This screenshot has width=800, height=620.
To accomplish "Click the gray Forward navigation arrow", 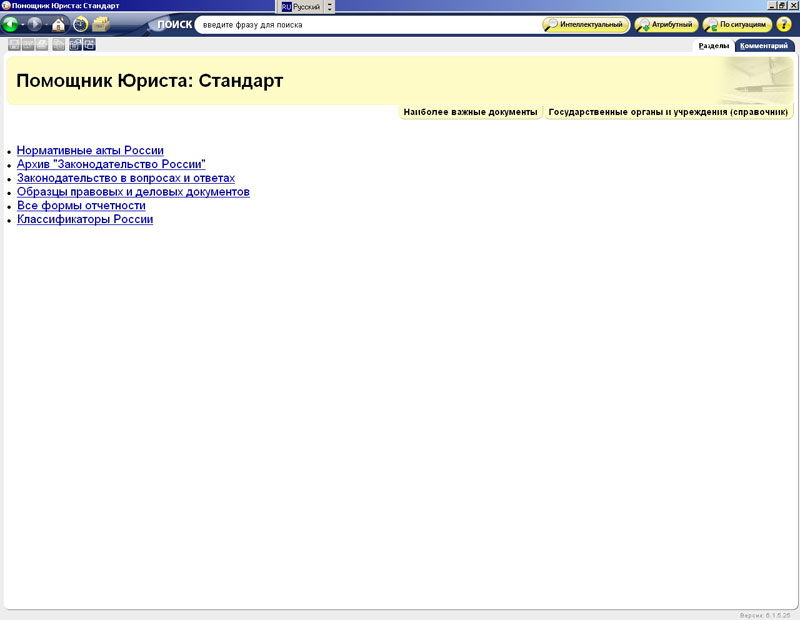I will click(35, 24).
